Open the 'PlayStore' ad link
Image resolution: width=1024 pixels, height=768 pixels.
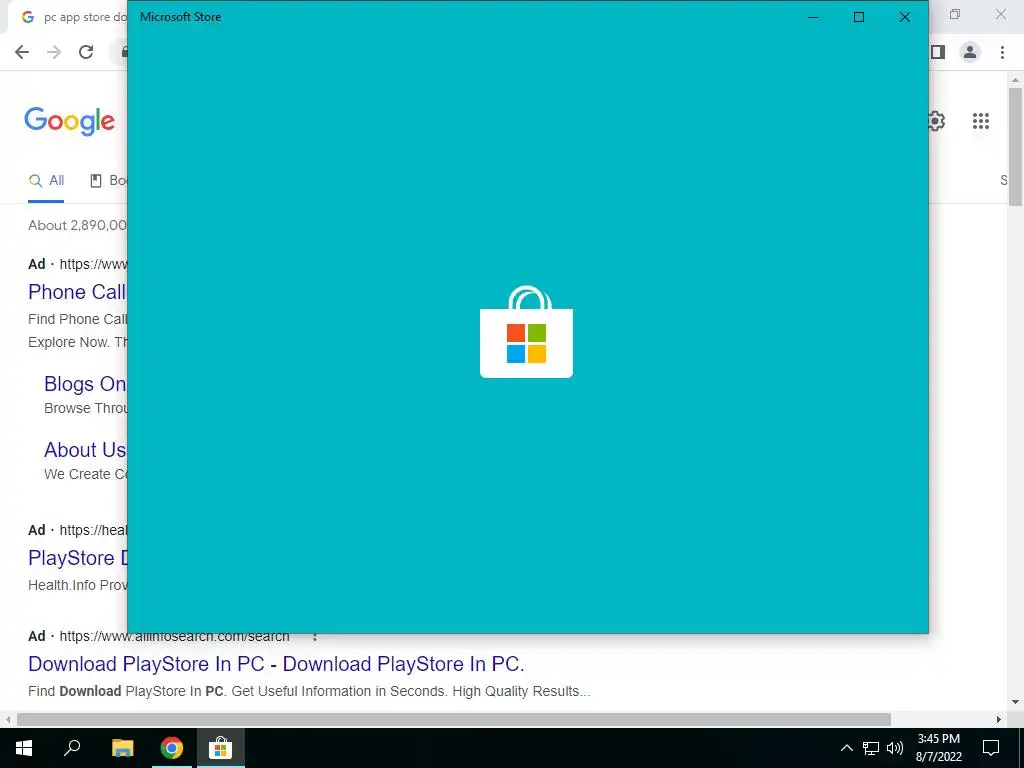(77, 558)
